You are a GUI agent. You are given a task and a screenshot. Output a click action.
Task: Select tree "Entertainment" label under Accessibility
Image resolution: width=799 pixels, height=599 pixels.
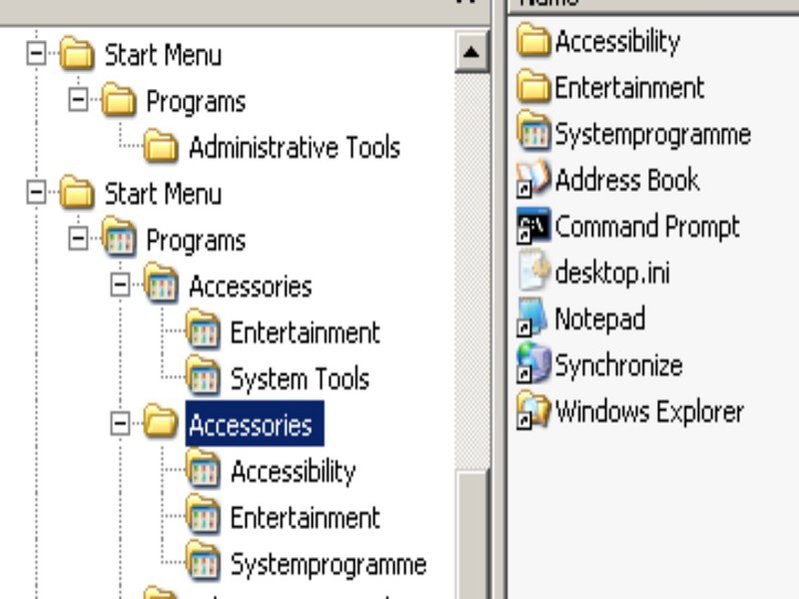305,518
